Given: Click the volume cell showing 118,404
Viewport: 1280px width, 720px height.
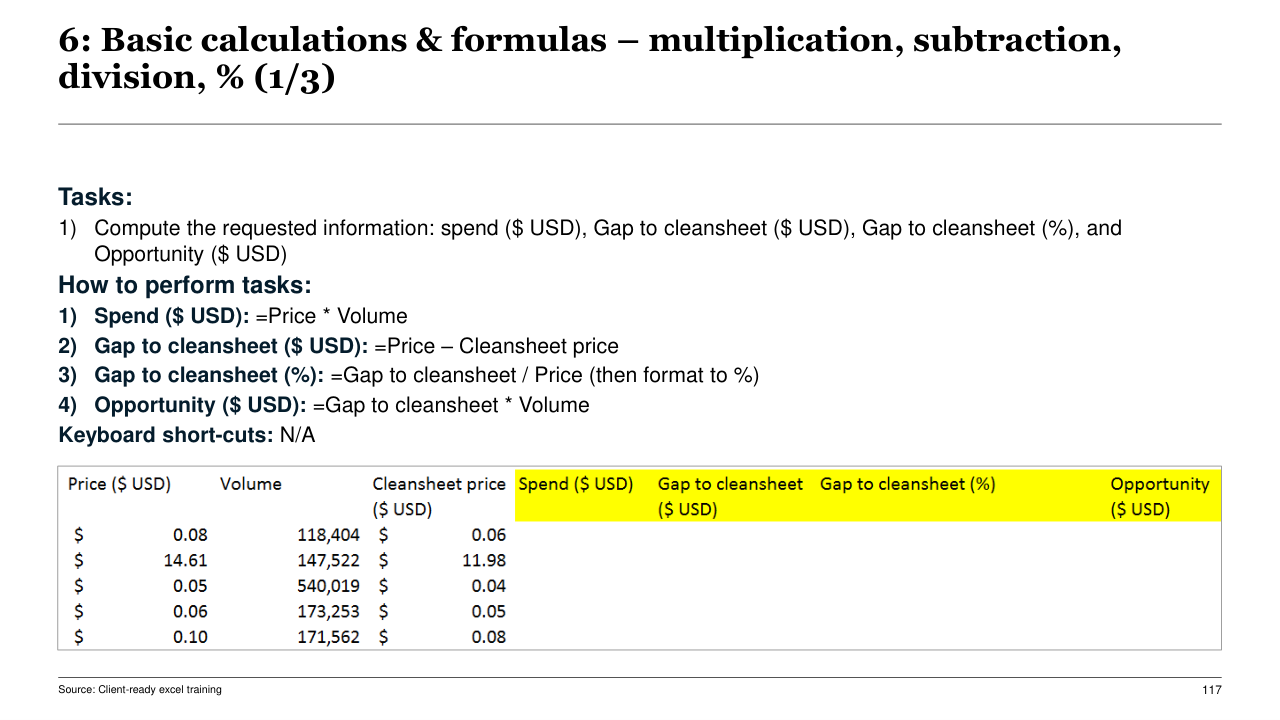Looking at the screenshot, I should [x=328, y=535].
